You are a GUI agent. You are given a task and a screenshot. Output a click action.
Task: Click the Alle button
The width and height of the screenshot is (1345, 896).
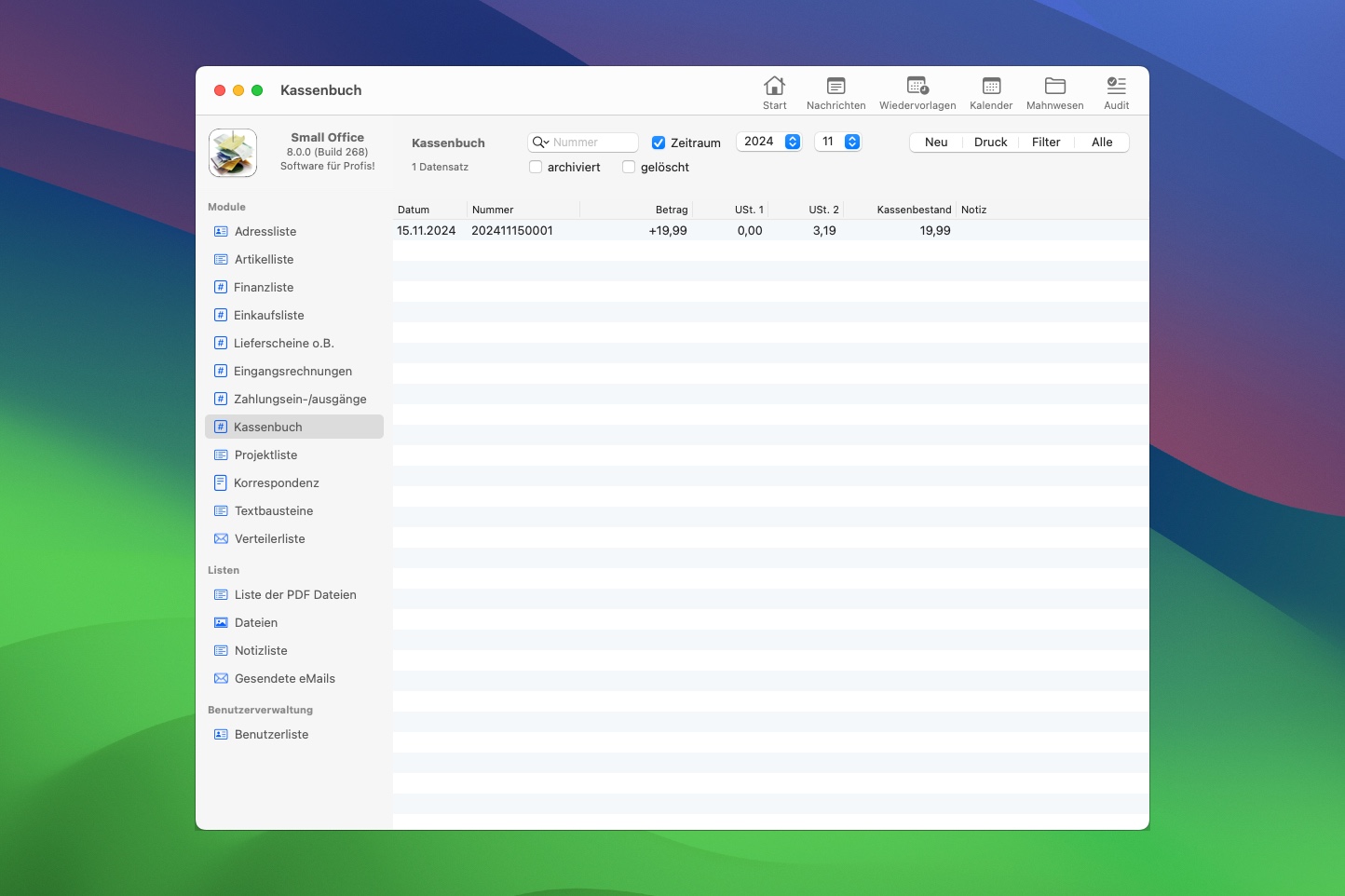coord(1102,143)
